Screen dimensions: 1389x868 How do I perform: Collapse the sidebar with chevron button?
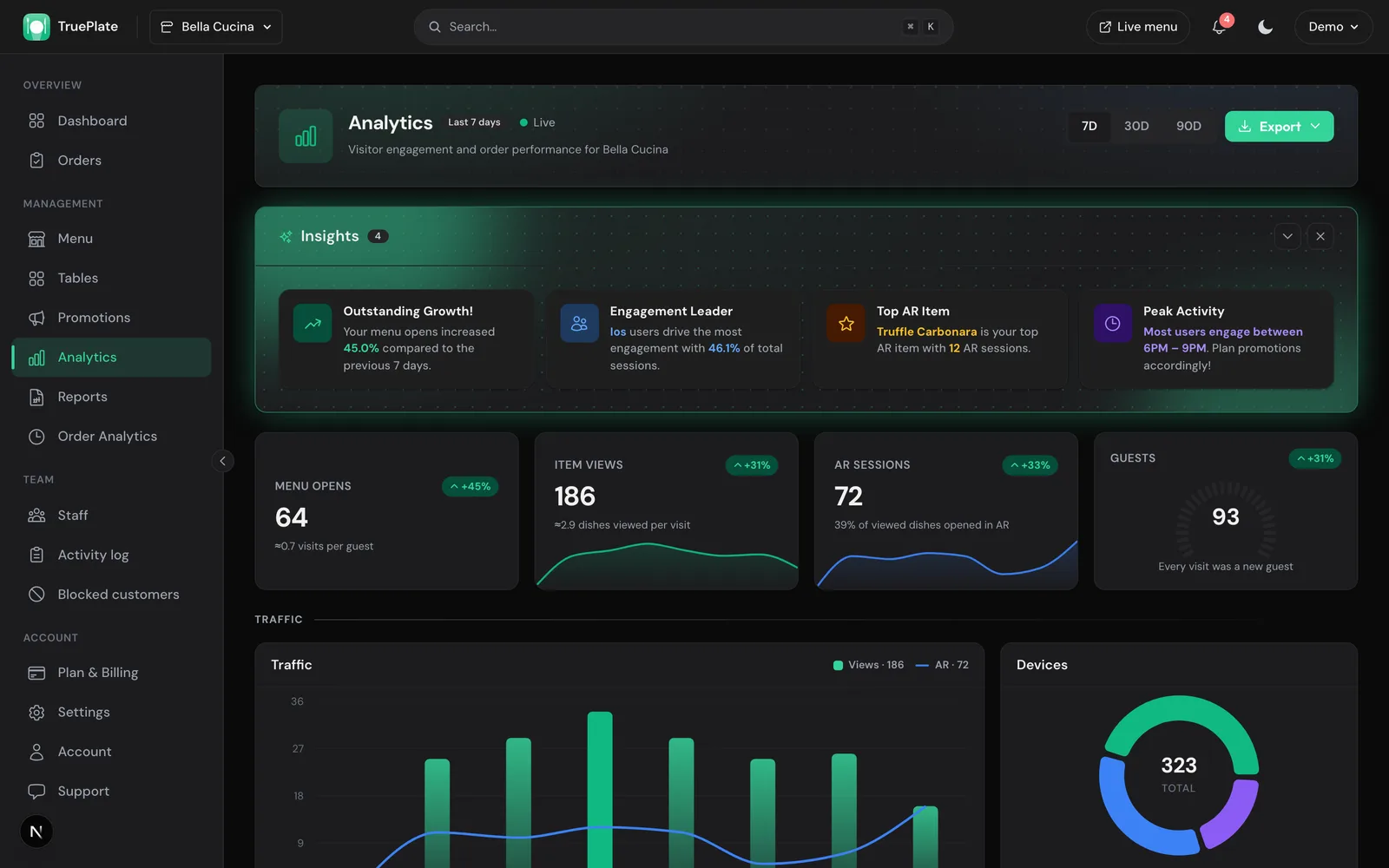tap(222, 461)
